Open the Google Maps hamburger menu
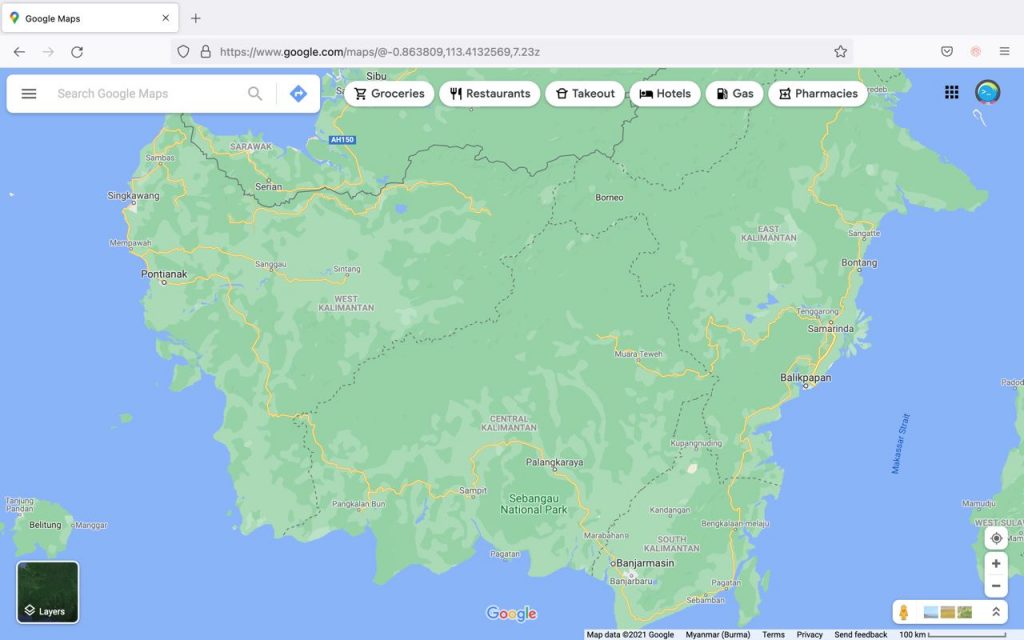Image resolution: width=1024 pixels, height=640 pixels. pos(29,94)
